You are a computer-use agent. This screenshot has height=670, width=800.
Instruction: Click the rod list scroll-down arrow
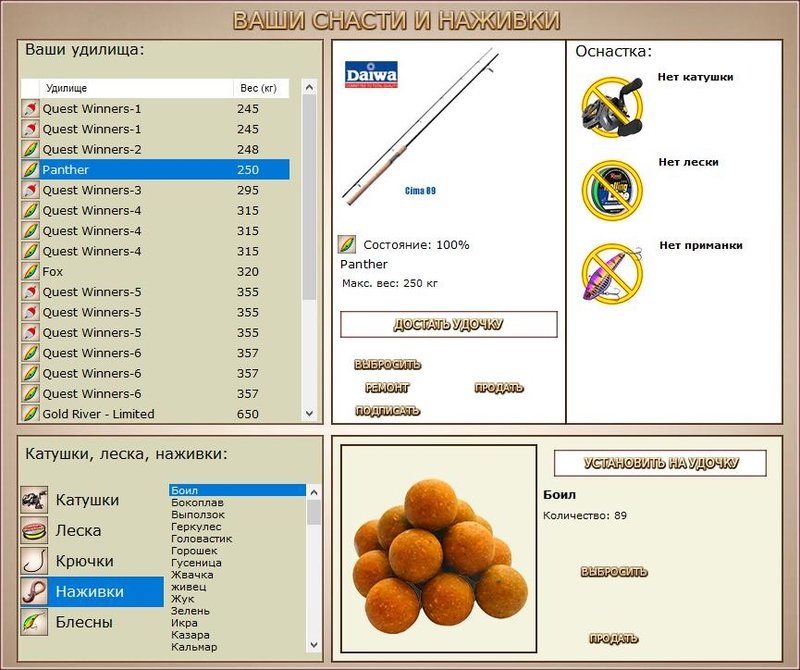click(309, 413)
